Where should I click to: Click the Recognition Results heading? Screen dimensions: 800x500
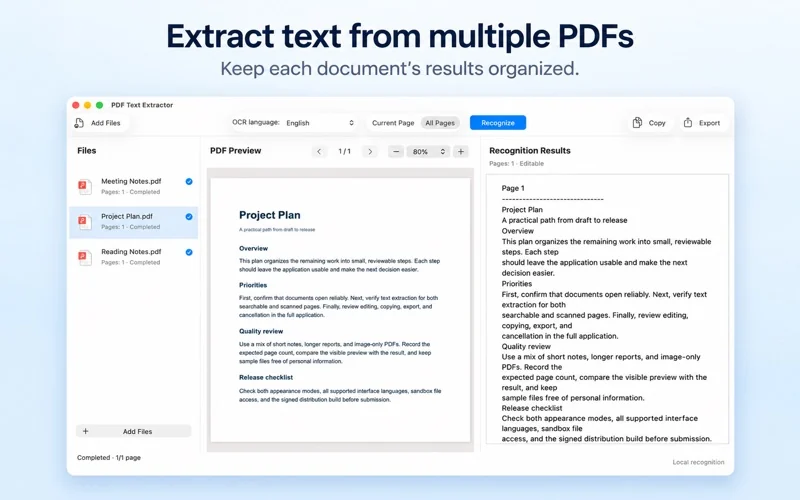click(530, 151)
